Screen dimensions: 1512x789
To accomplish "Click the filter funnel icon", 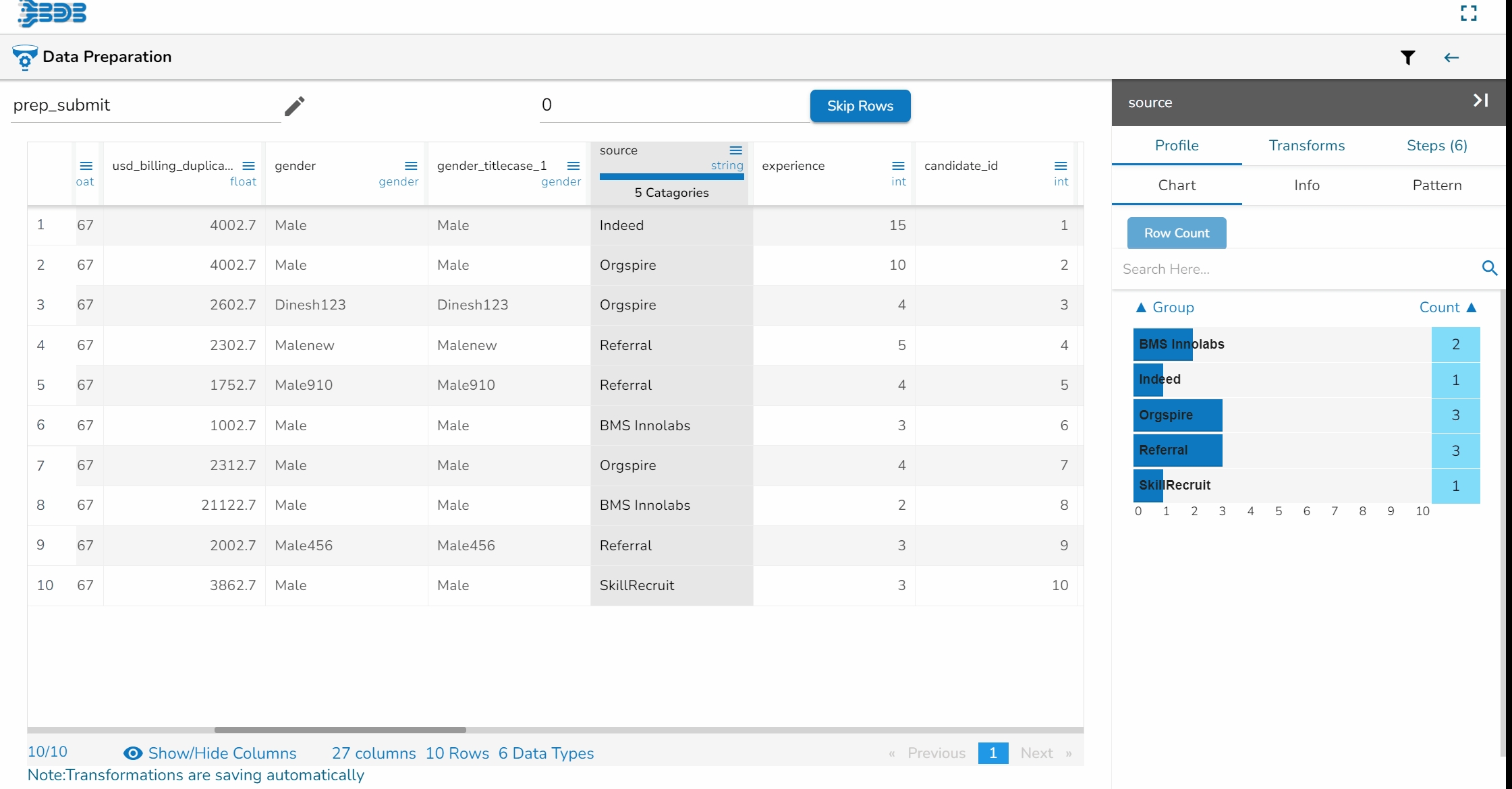I will pyautogui.click(x=1407, y=58).
